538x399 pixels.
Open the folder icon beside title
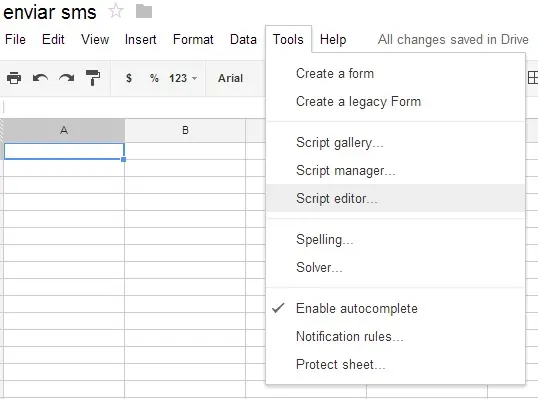[x=144, y=11]
